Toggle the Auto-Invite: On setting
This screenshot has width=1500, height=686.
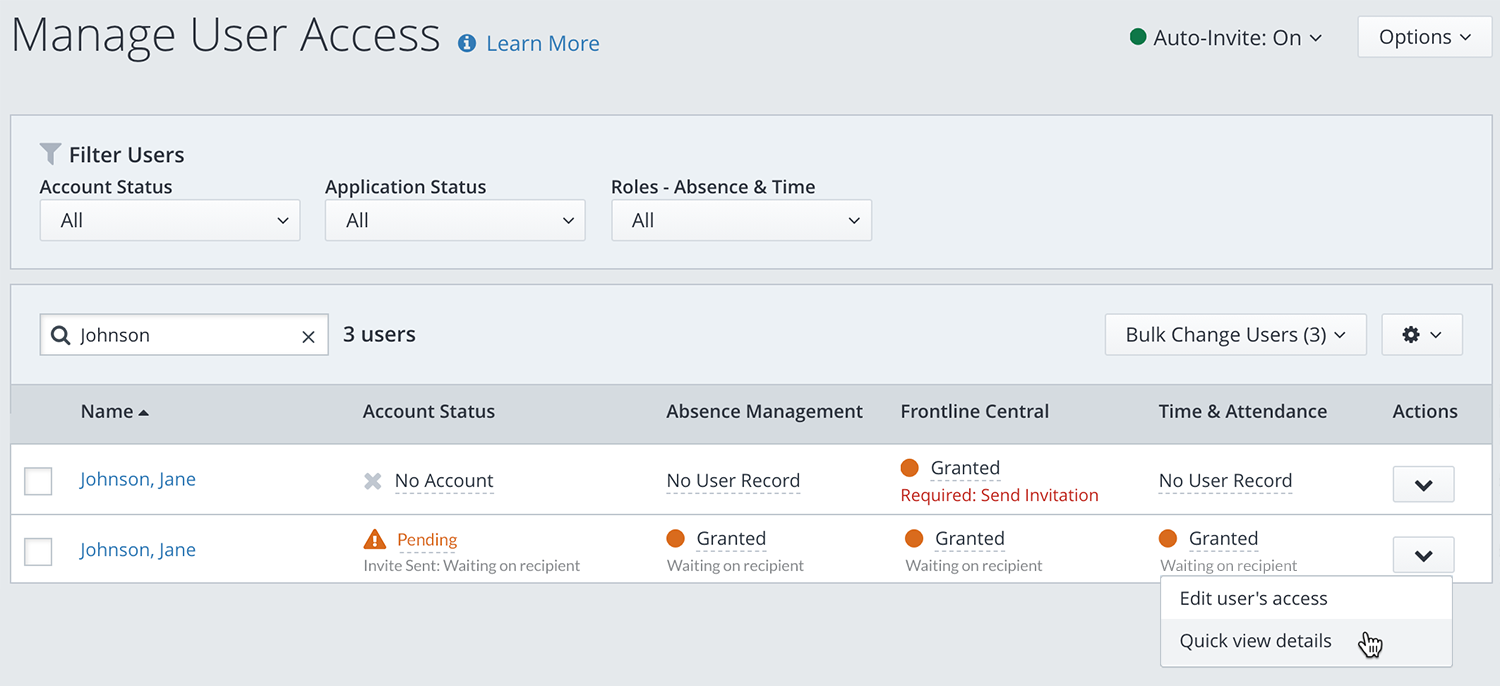(1226, 38)
